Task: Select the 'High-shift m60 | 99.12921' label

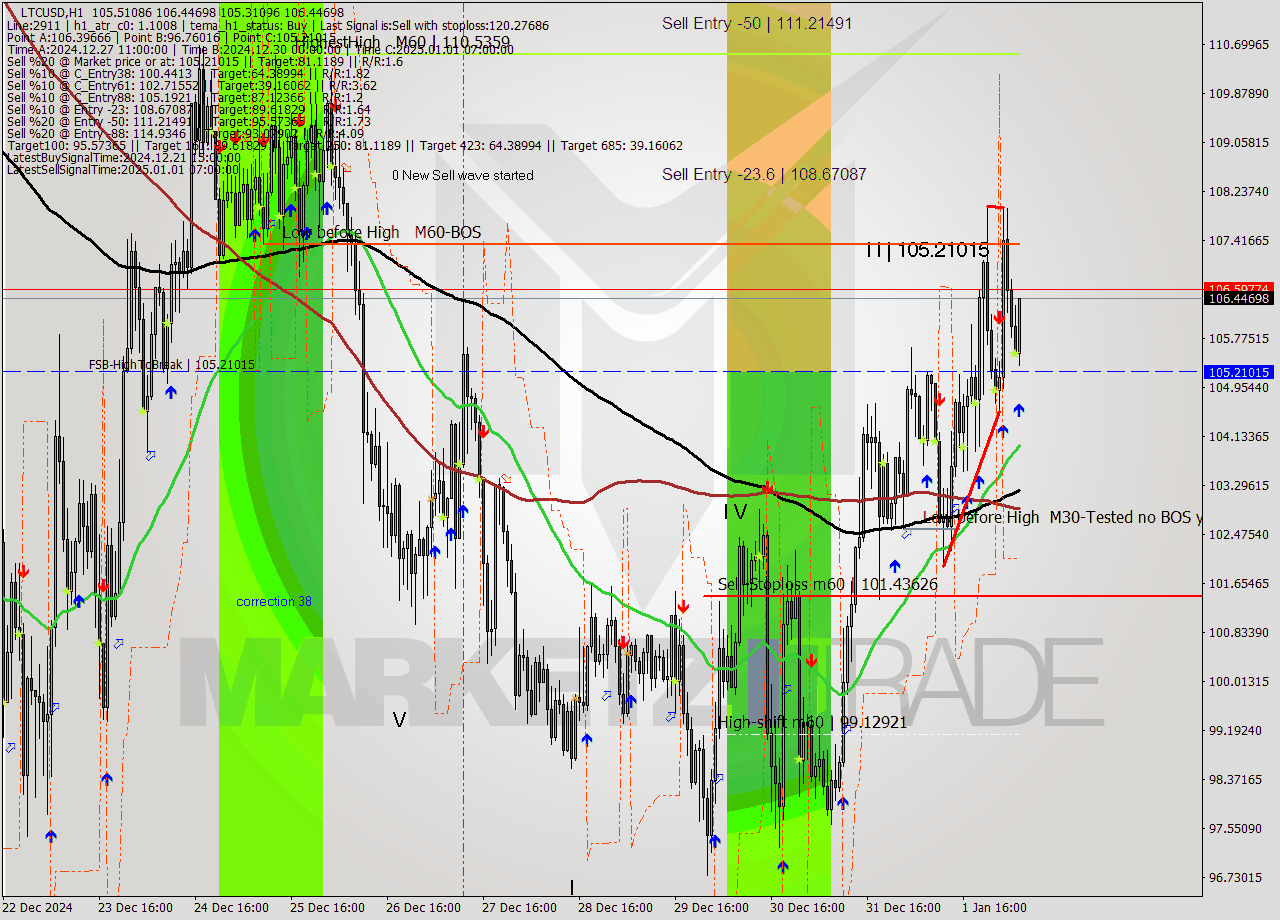Action: pyautogui.click(x=812, y=721)
